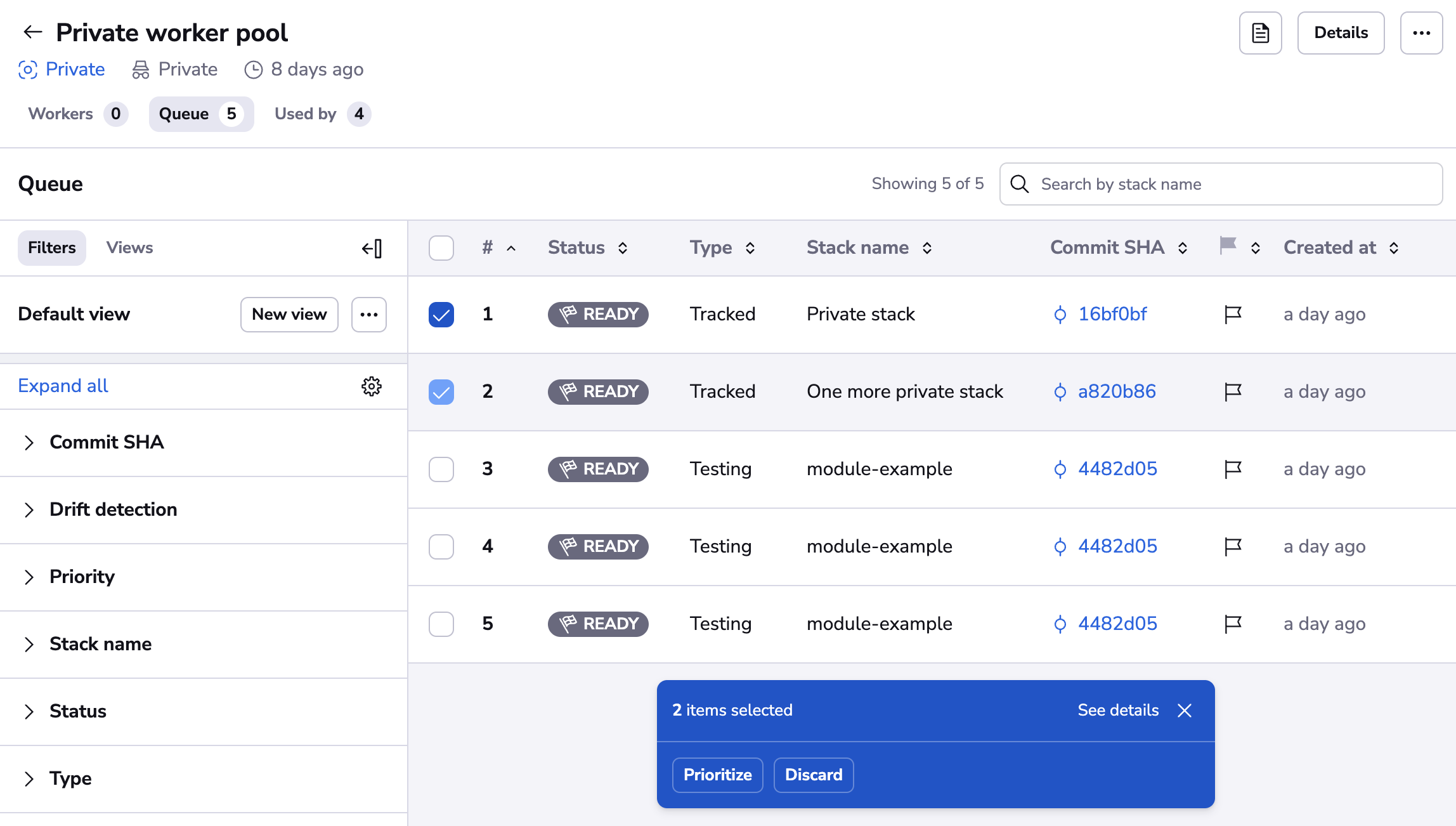Expand the Commit SHA filter section
This screenshot has height=826, width=1456.
[29, 442]
